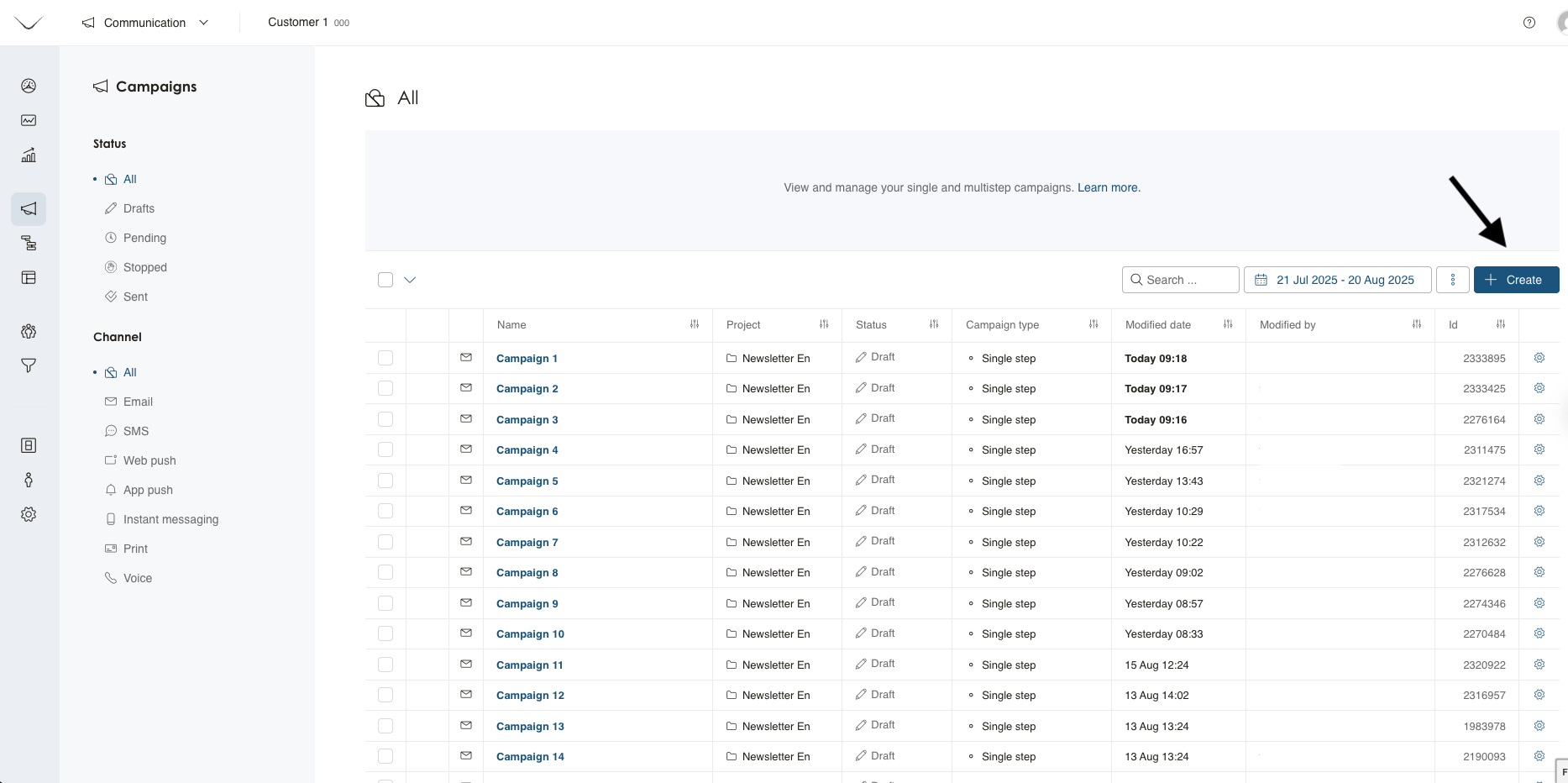Open the date range picker 21 Jul 2025
The image size is (1568, 783).
click(1337, 280)
